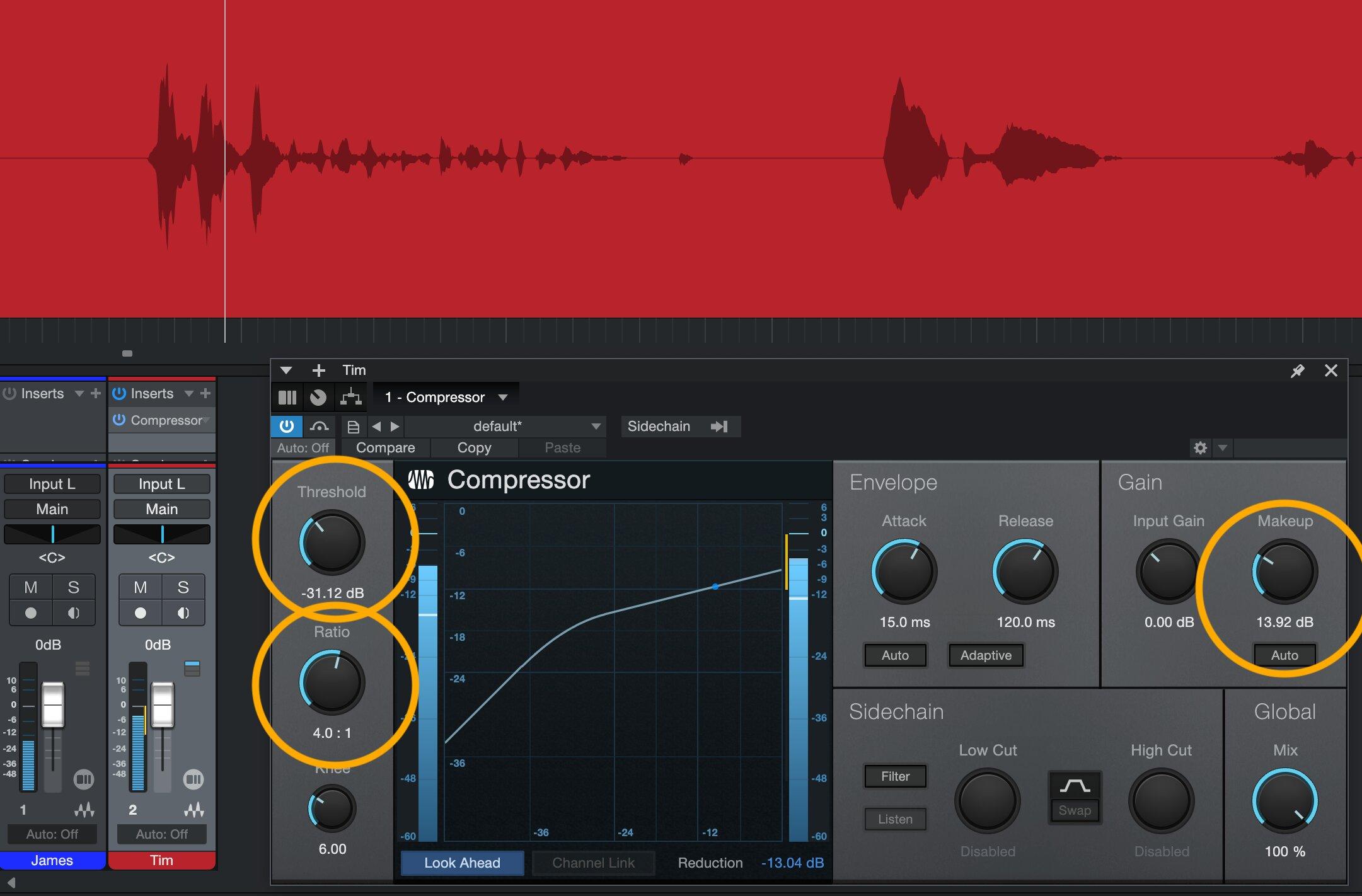Open the Sidechain routing button
1362x896 pixels.
pos(680,427)
